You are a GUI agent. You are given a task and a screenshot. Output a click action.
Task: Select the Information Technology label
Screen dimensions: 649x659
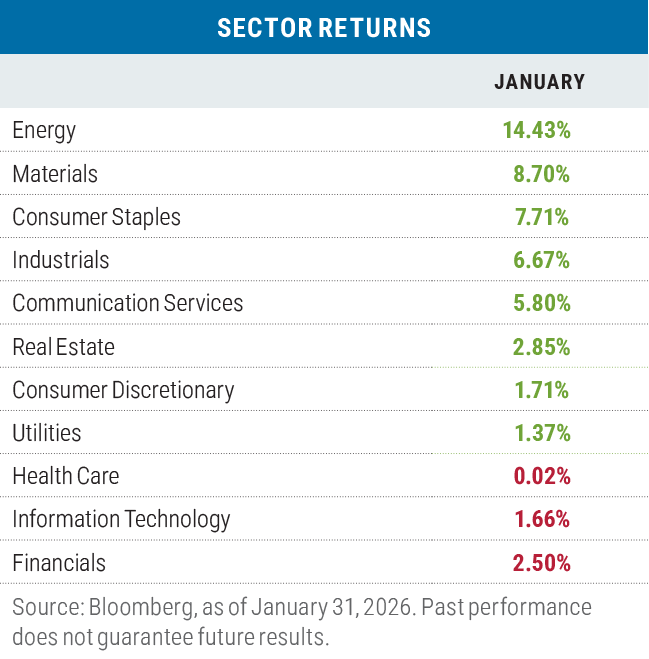click(x=121, y=519)
